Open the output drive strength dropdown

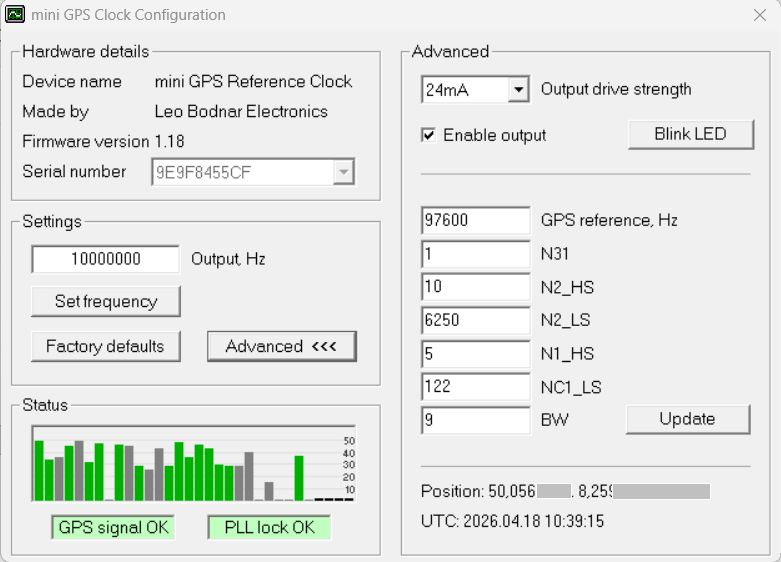coord(517,90)
